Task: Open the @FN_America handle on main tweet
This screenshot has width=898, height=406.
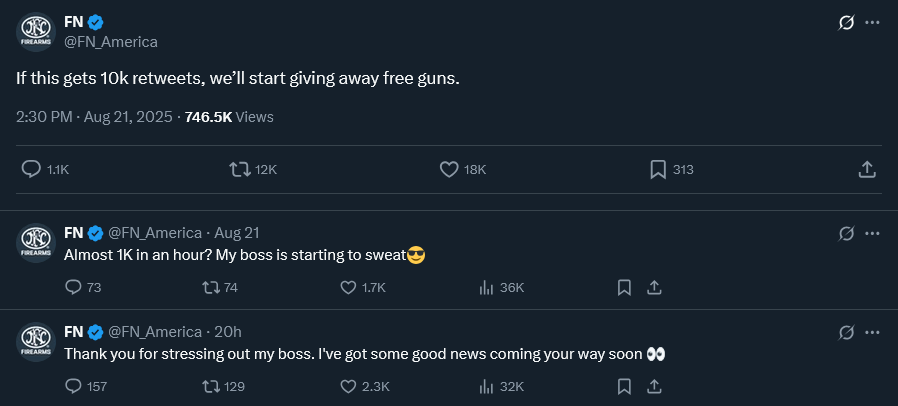Action: 111,42
